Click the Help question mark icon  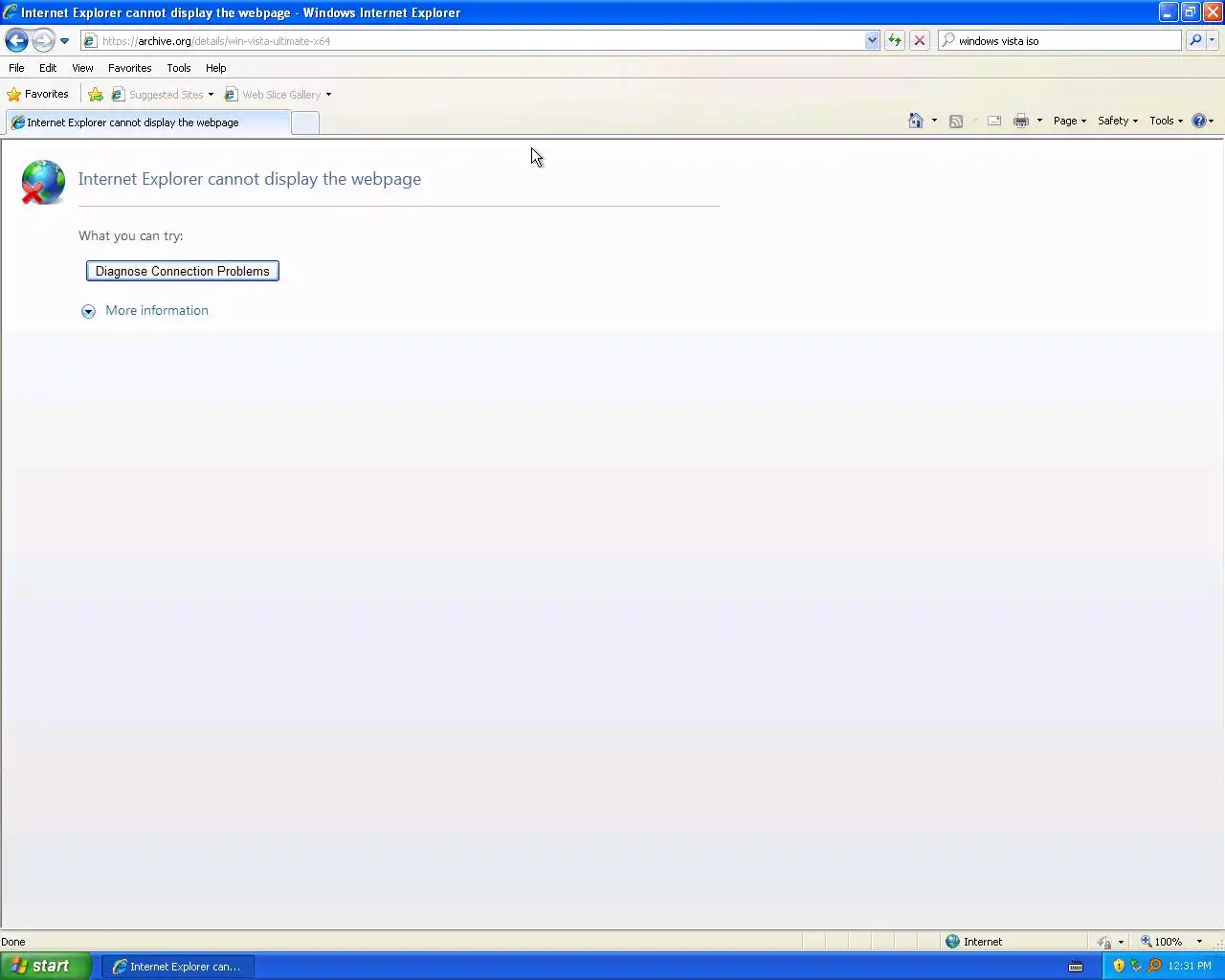[1199, 121]
